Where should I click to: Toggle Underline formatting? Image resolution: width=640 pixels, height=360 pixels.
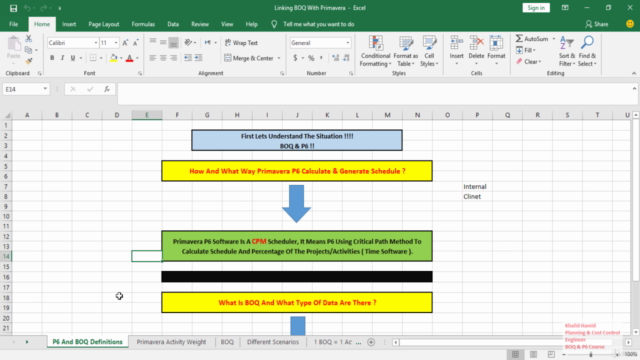click(73, 58)
